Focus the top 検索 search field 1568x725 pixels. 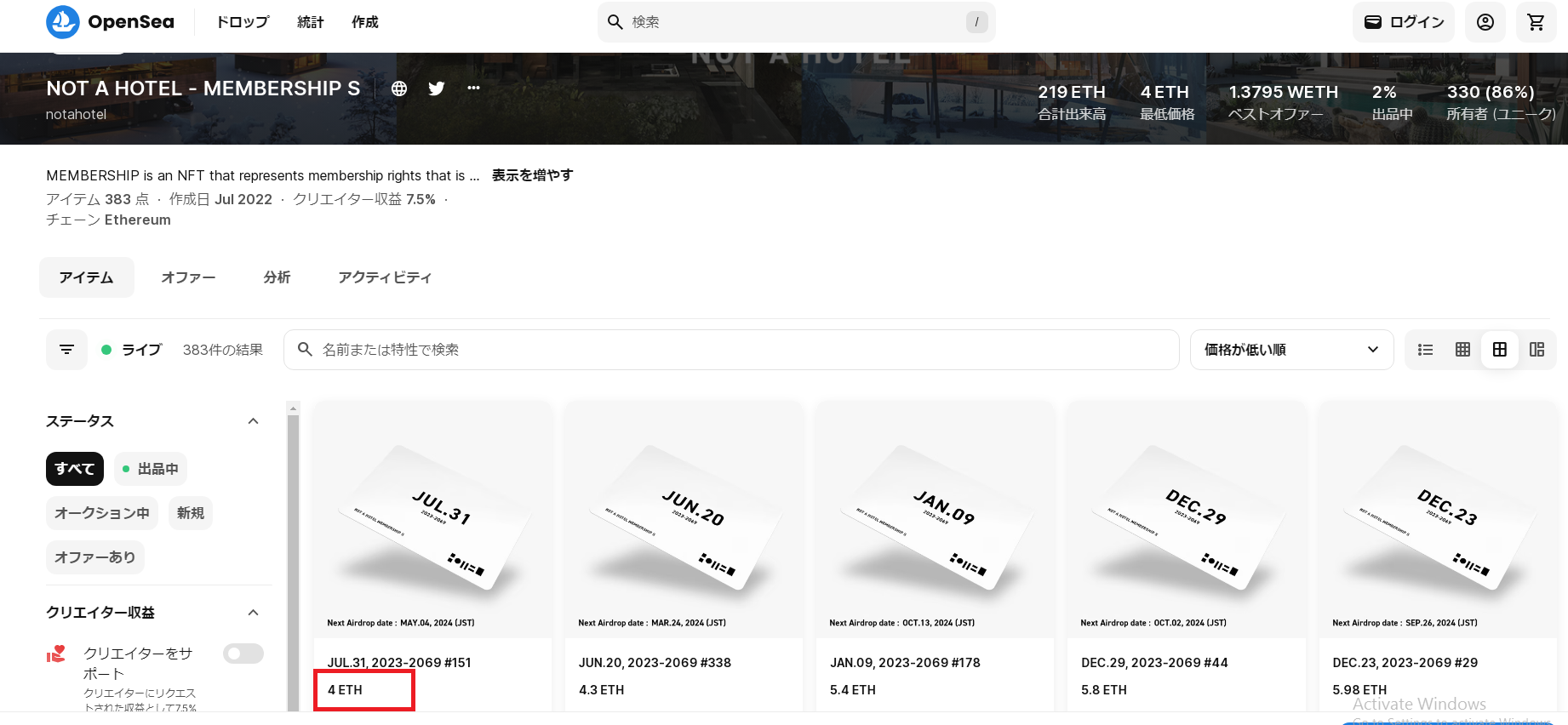click(x=796, y=22)
